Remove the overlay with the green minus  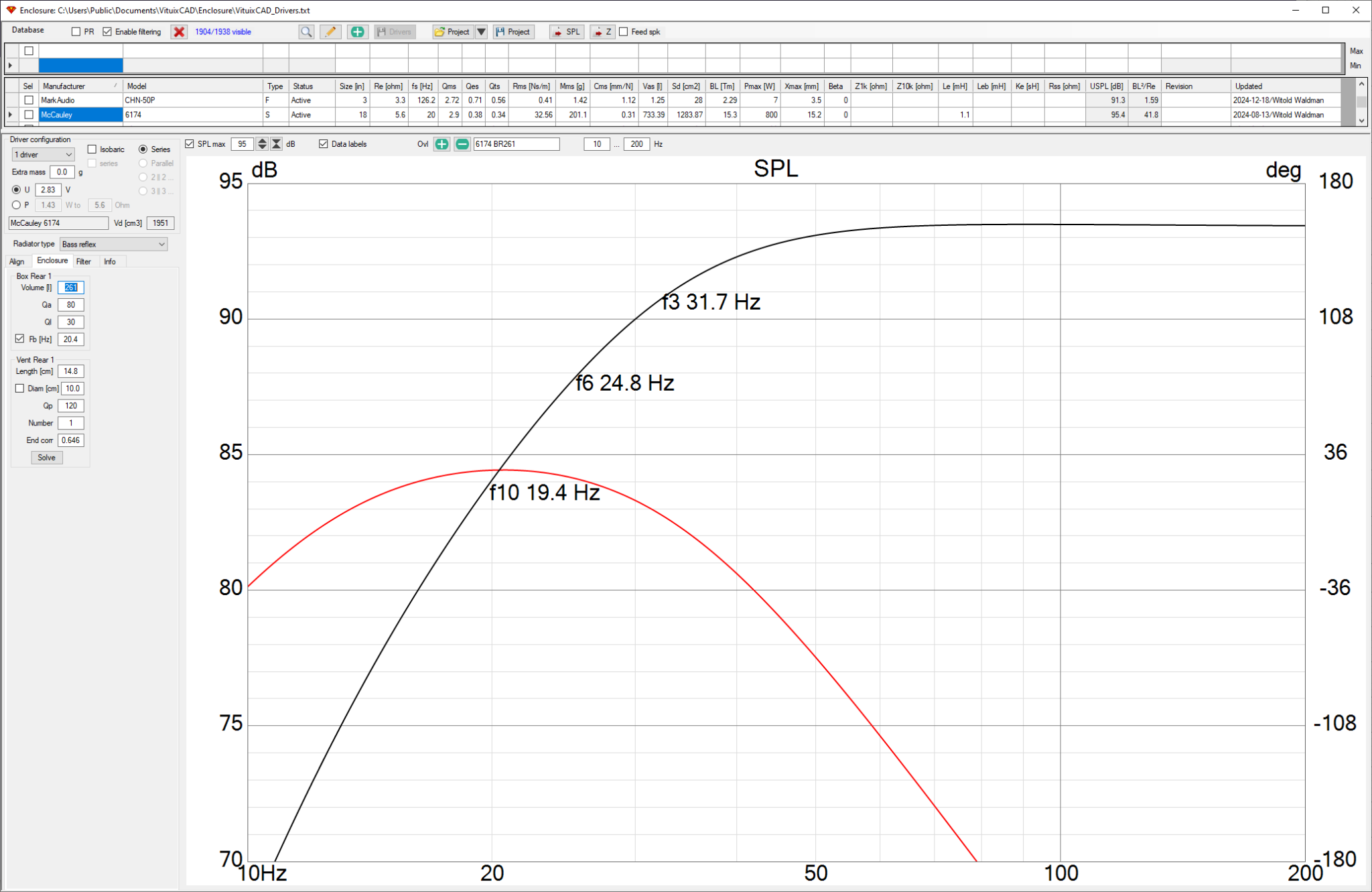click(x=462, y=144)
